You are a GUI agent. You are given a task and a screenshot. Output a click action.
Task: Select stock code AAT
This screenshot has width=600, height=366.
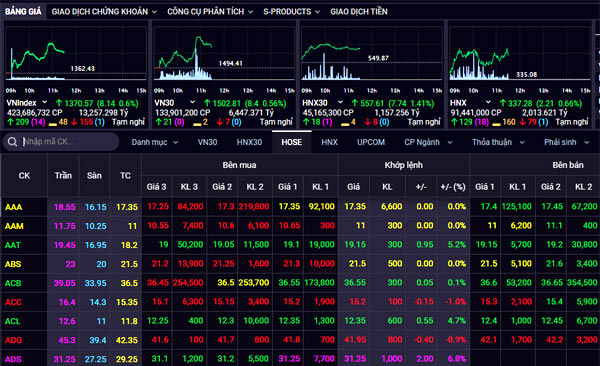13,245
